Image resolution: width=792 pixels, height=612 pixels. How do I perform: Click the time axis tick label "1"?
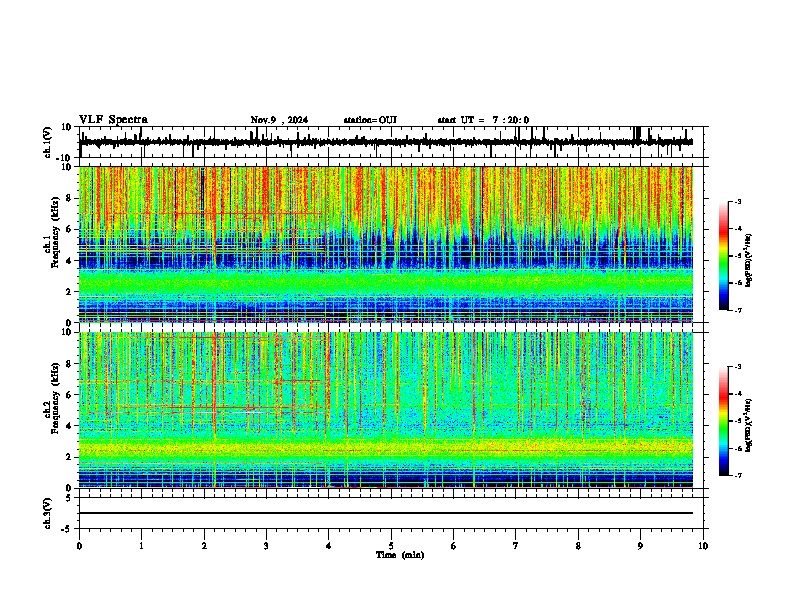(x=141, y=546)
